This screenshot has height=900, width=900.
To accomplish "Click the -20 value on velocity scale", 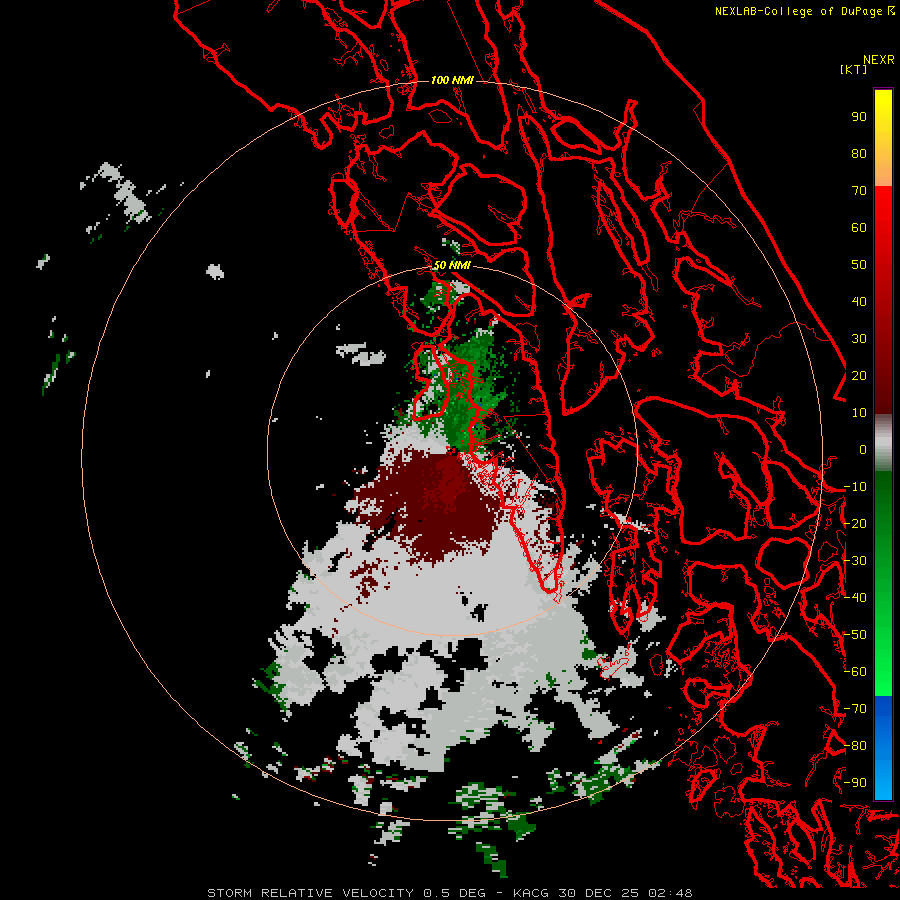I will pos(855,524).
